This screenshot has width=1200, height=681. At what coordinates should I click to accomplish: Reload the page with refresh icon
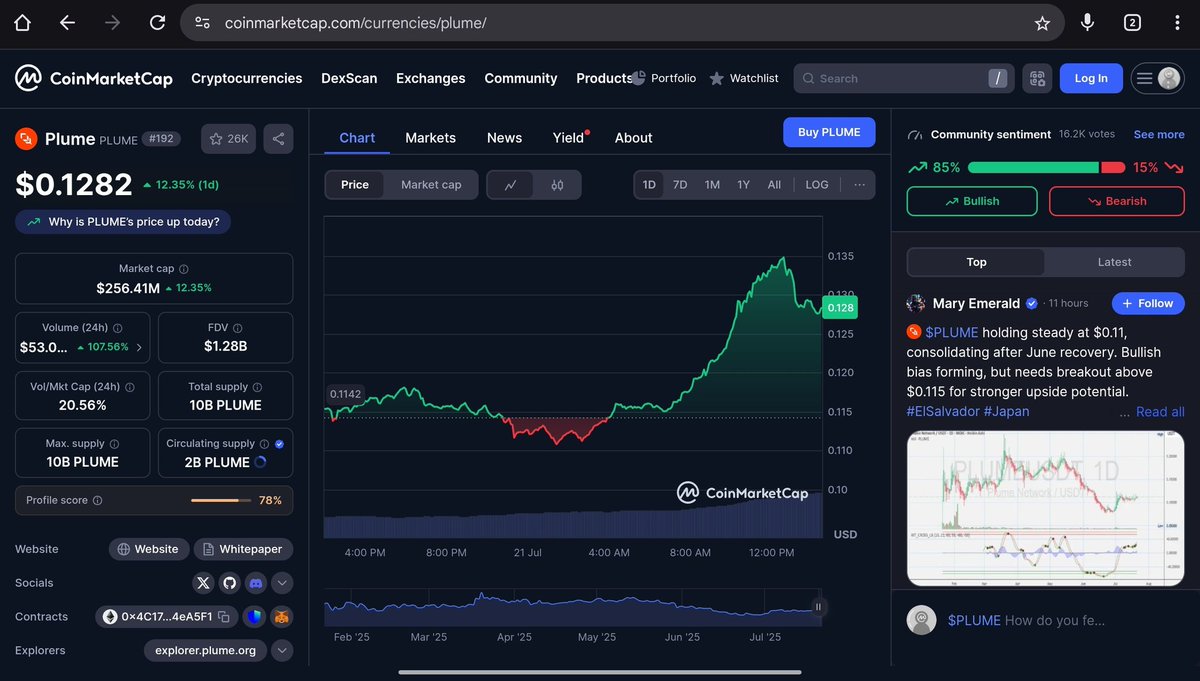pyautogui.click(x=157, y=22)
